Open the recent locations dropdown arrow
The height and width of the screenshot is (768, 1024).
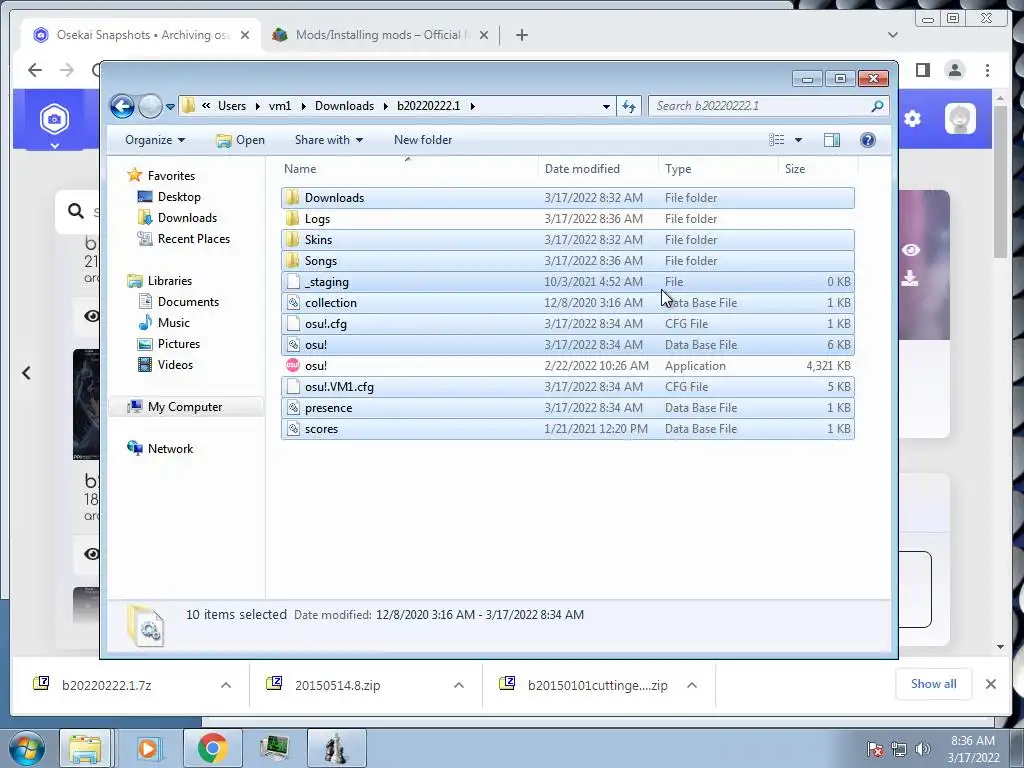coord(170,106)
